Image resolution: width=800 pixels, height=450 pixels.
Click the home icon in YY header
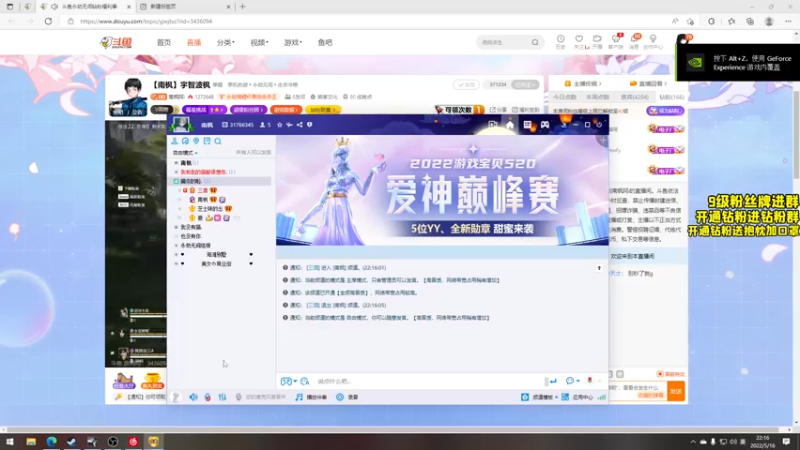coord(510,124)
